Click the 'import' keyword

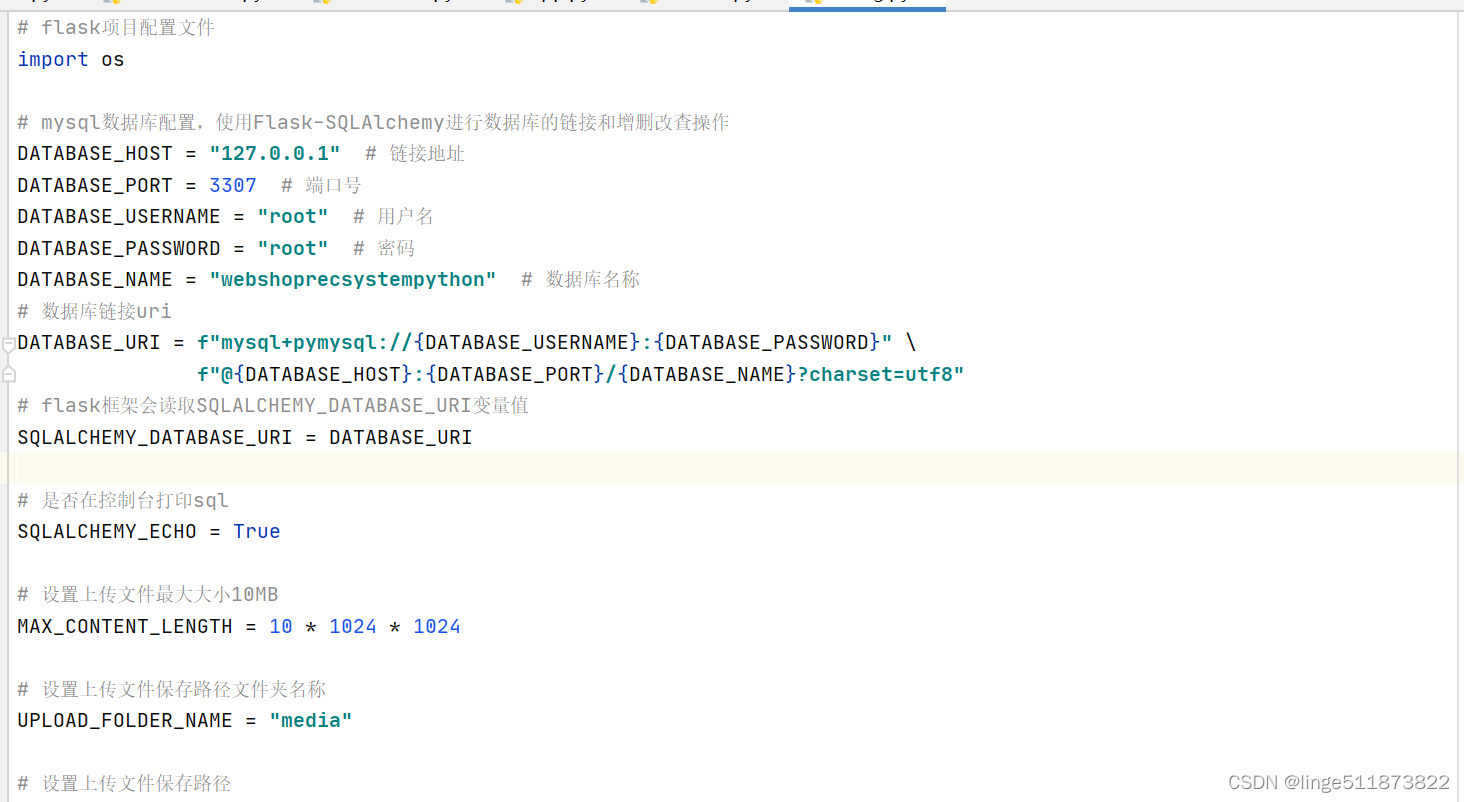pos(53,59)
